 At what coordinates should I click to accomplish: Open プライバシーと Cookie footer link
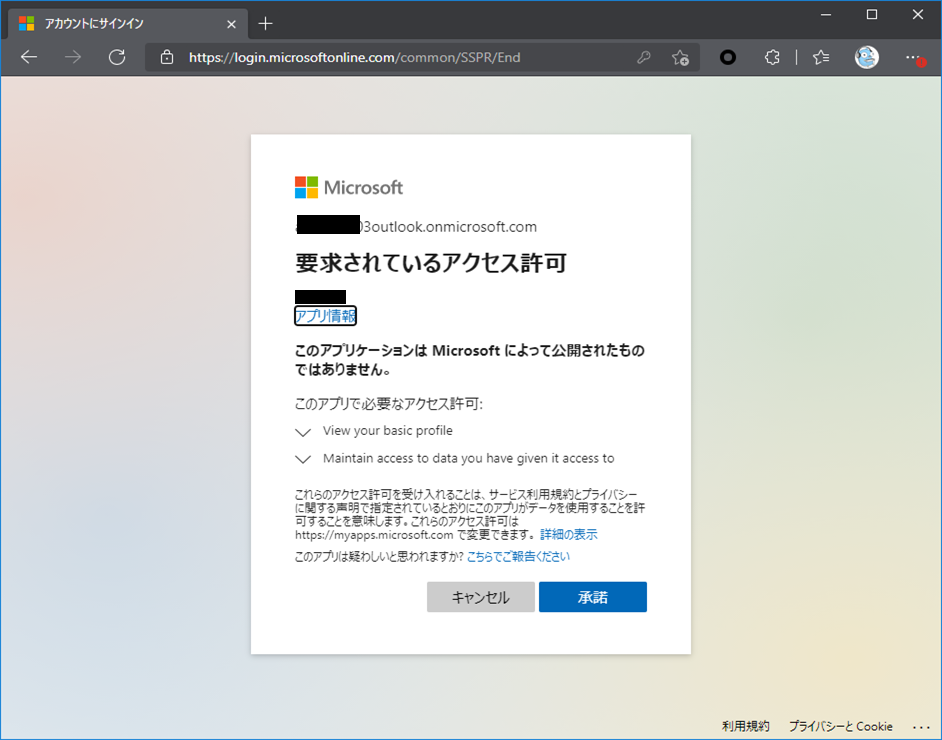click(x=840, y=726)
